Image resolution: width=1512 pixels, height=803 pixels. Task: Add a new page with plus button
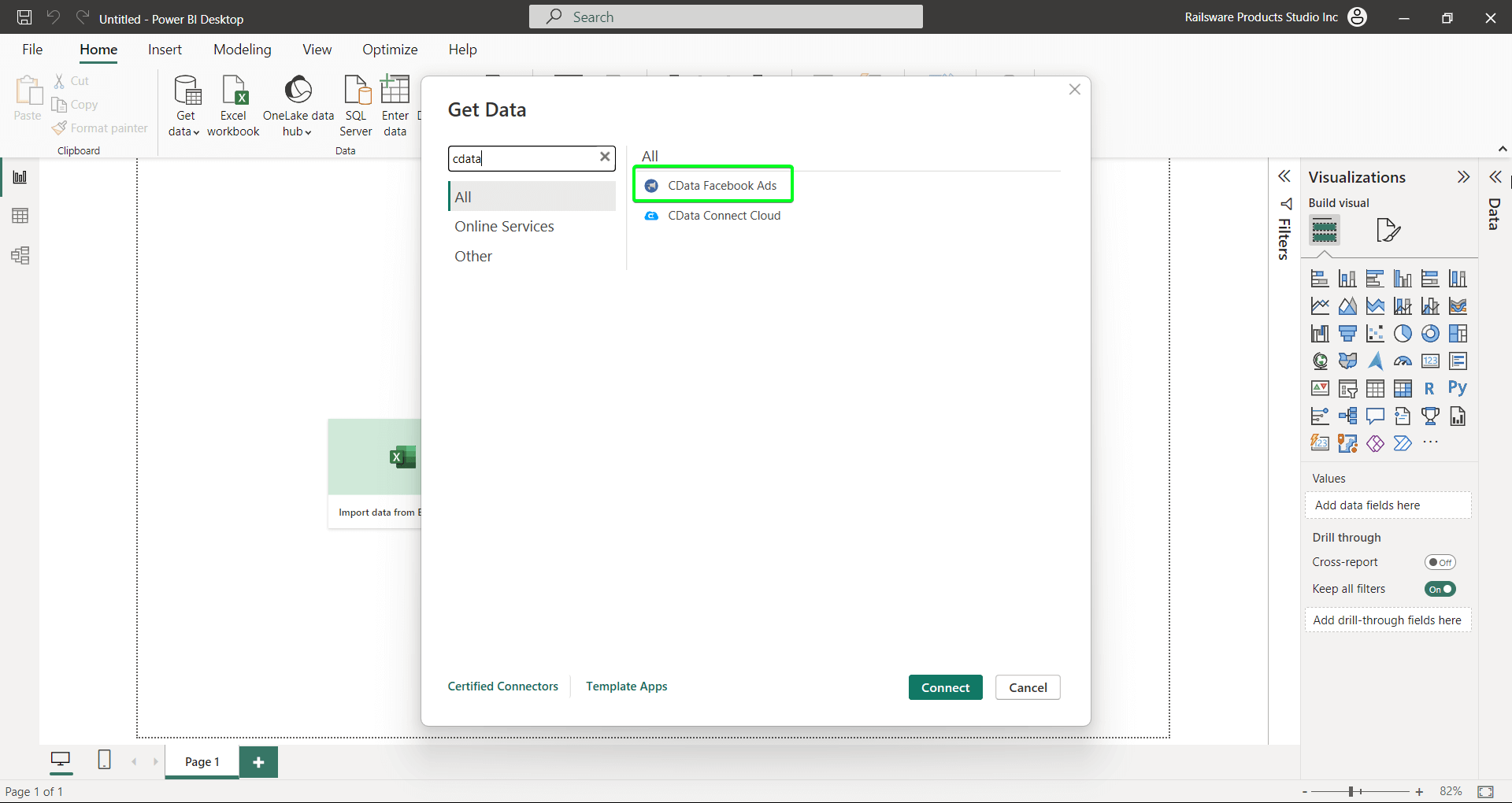258,761
